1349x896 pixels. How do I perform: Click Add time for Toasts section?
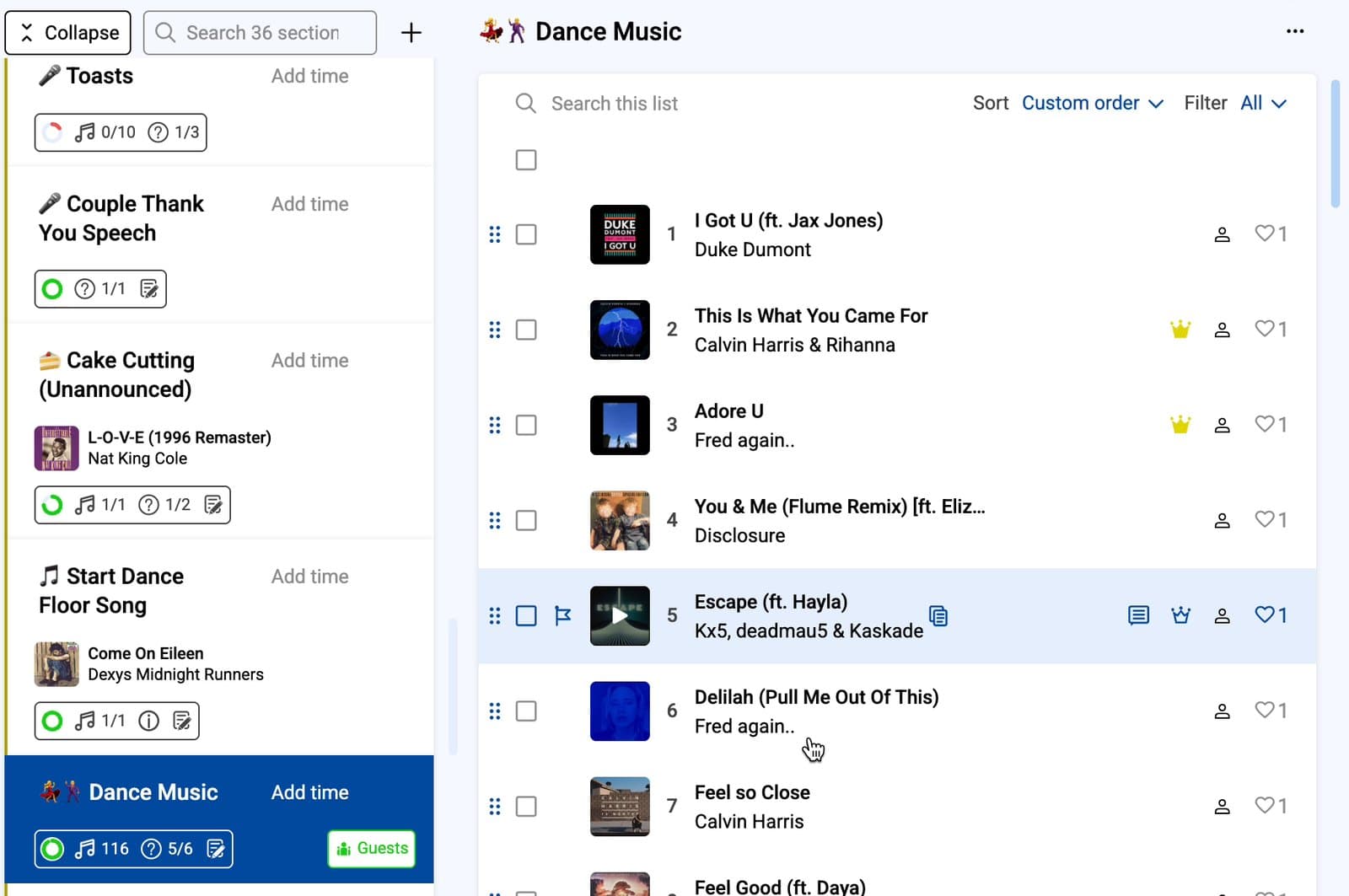click(x=309, y=76)
